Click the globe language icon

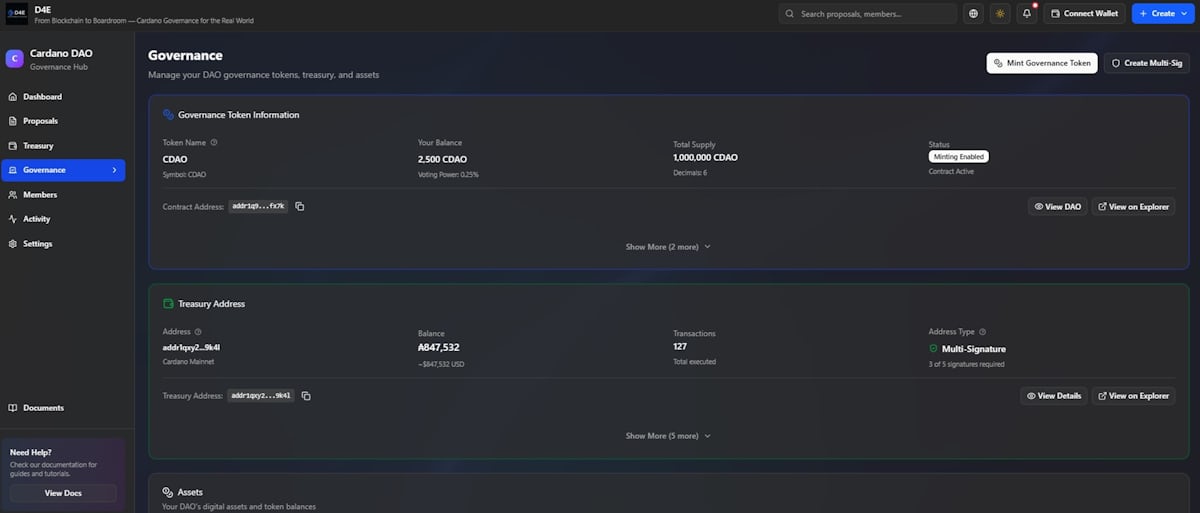974,14
